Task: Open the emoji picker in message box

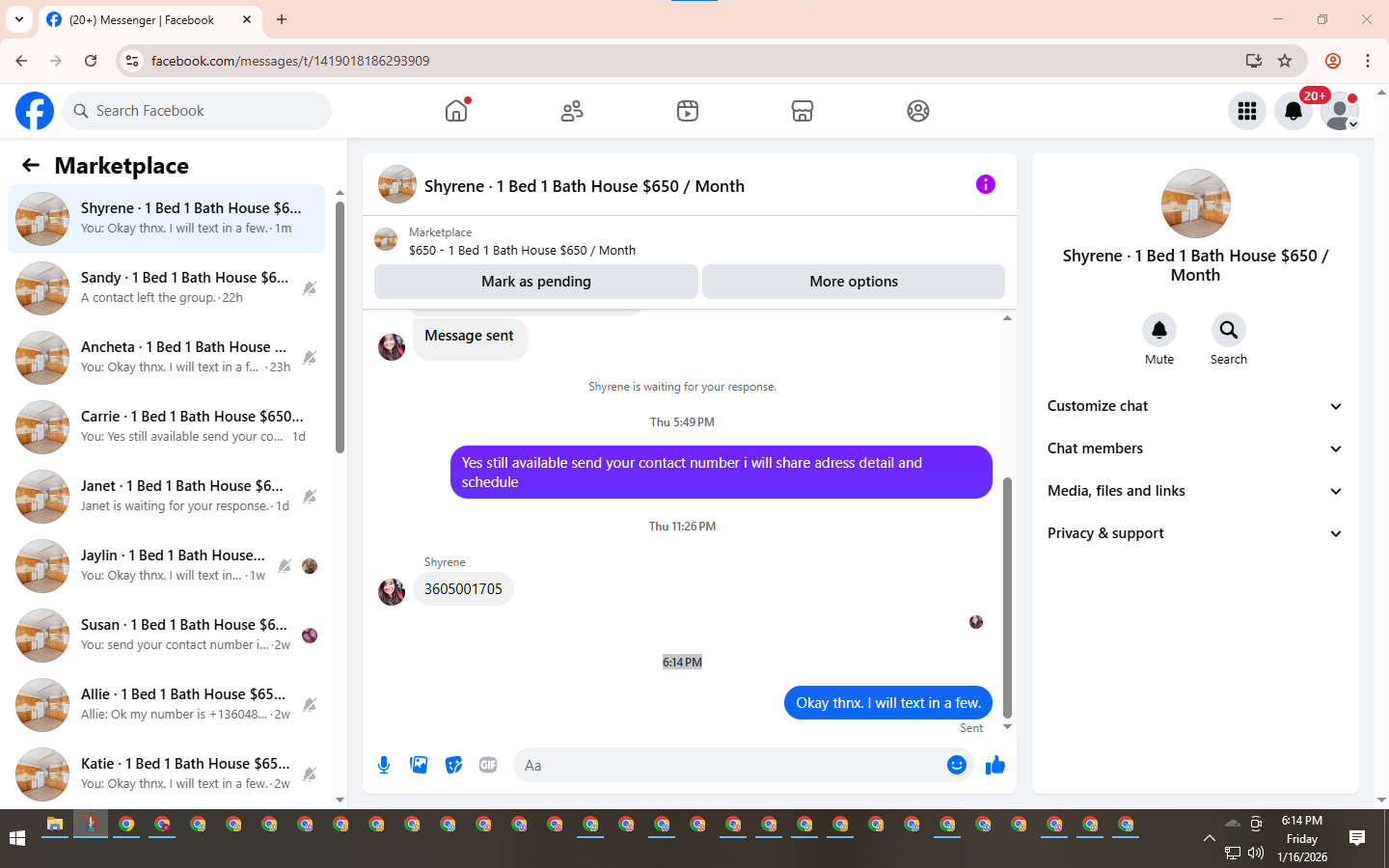Action: pos(956,765)
